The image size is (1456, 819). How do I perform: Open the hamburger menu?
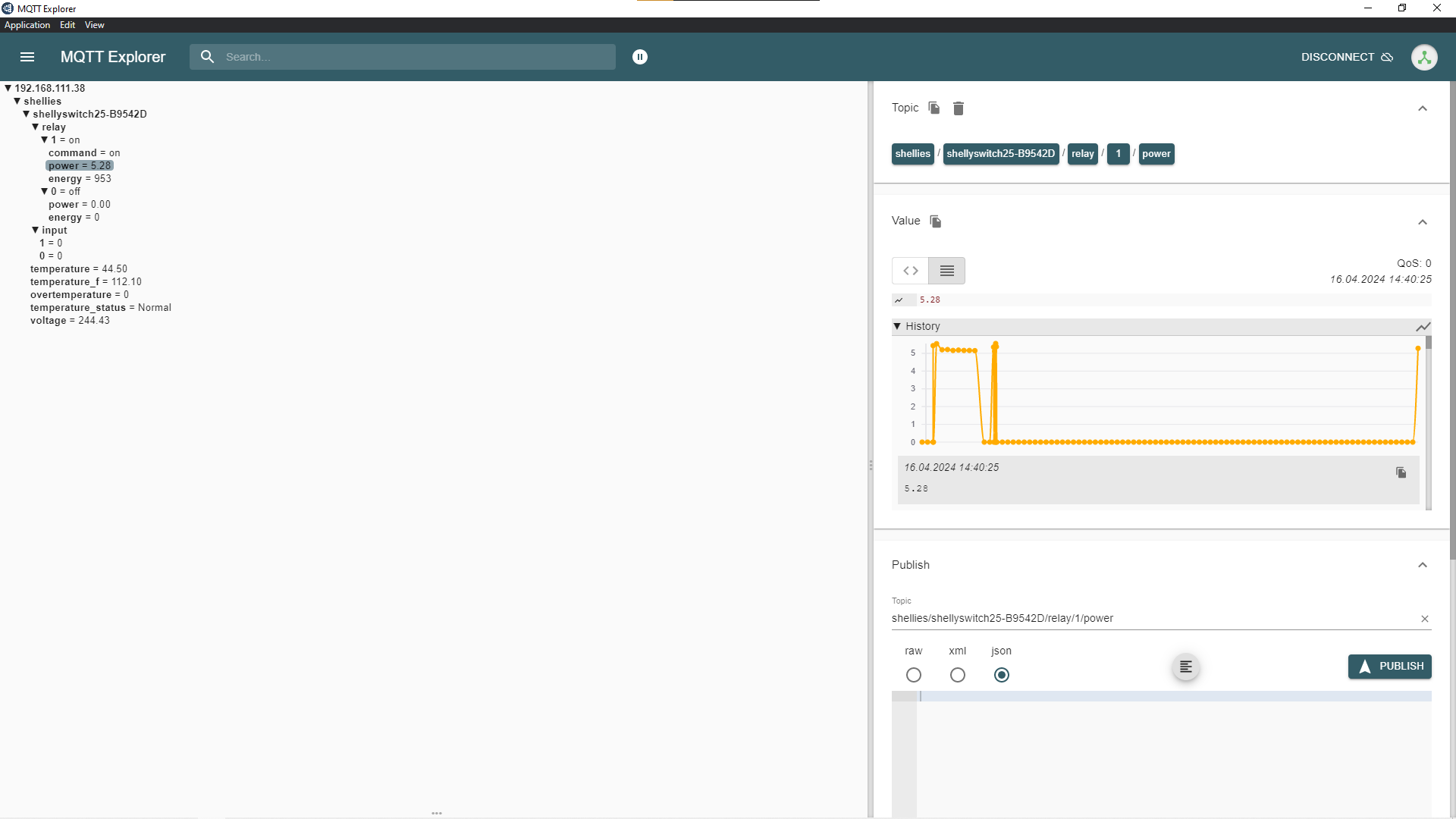(27, 57)
